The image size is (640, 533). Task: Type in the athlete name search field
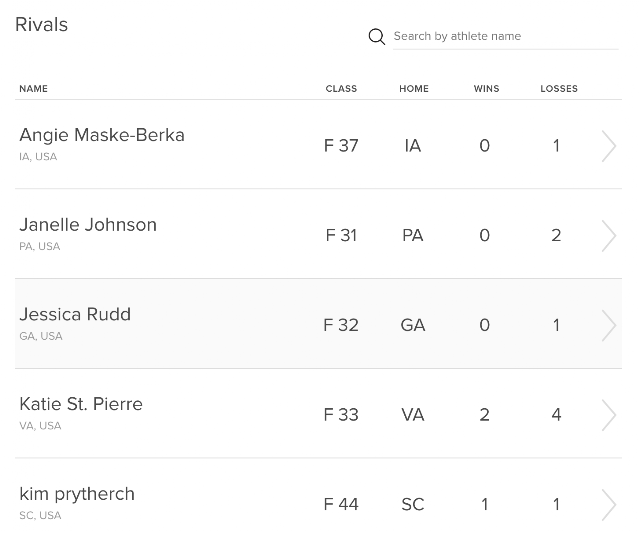coord(504,36)
